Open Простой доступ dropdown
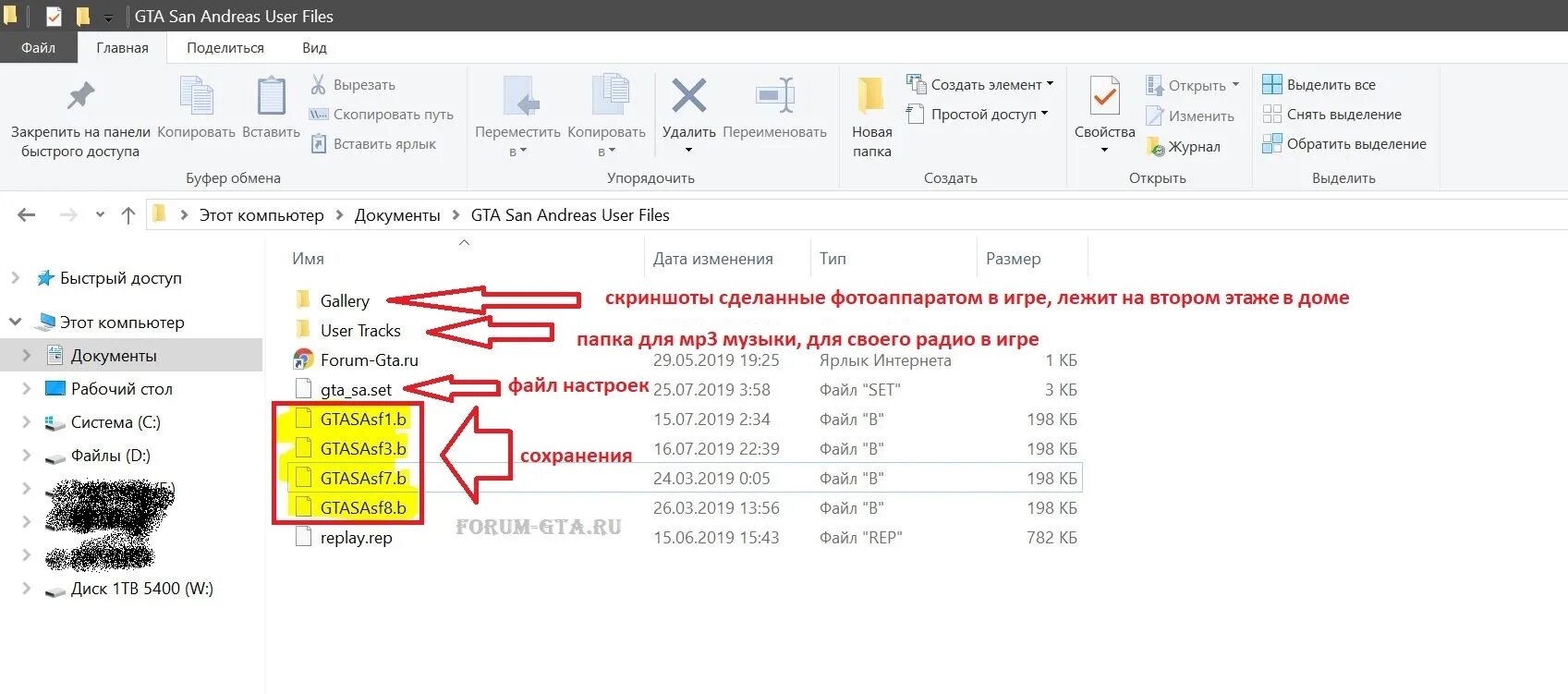1568x694 pixels. click(x=977, y=114)
